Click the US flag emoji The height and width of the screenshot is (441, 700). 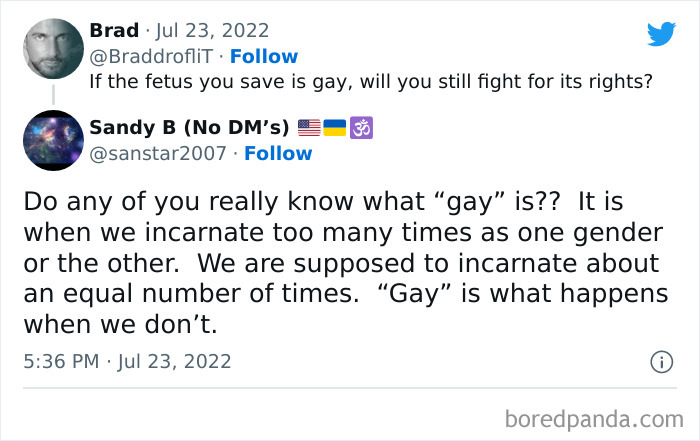click(x=310, y=128)
